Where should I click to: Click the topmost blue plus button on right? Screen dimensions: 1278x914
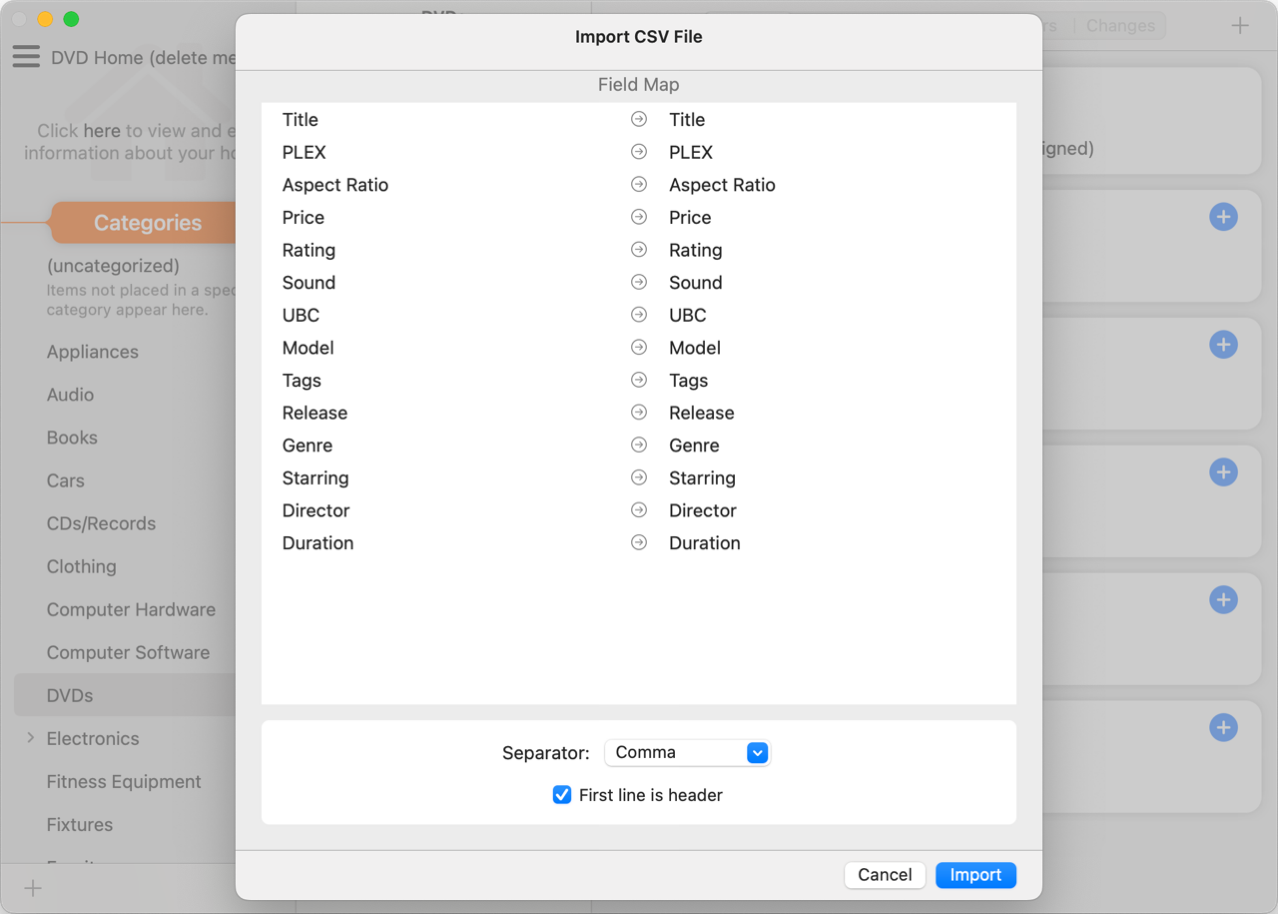click(x=1223, y=217)
